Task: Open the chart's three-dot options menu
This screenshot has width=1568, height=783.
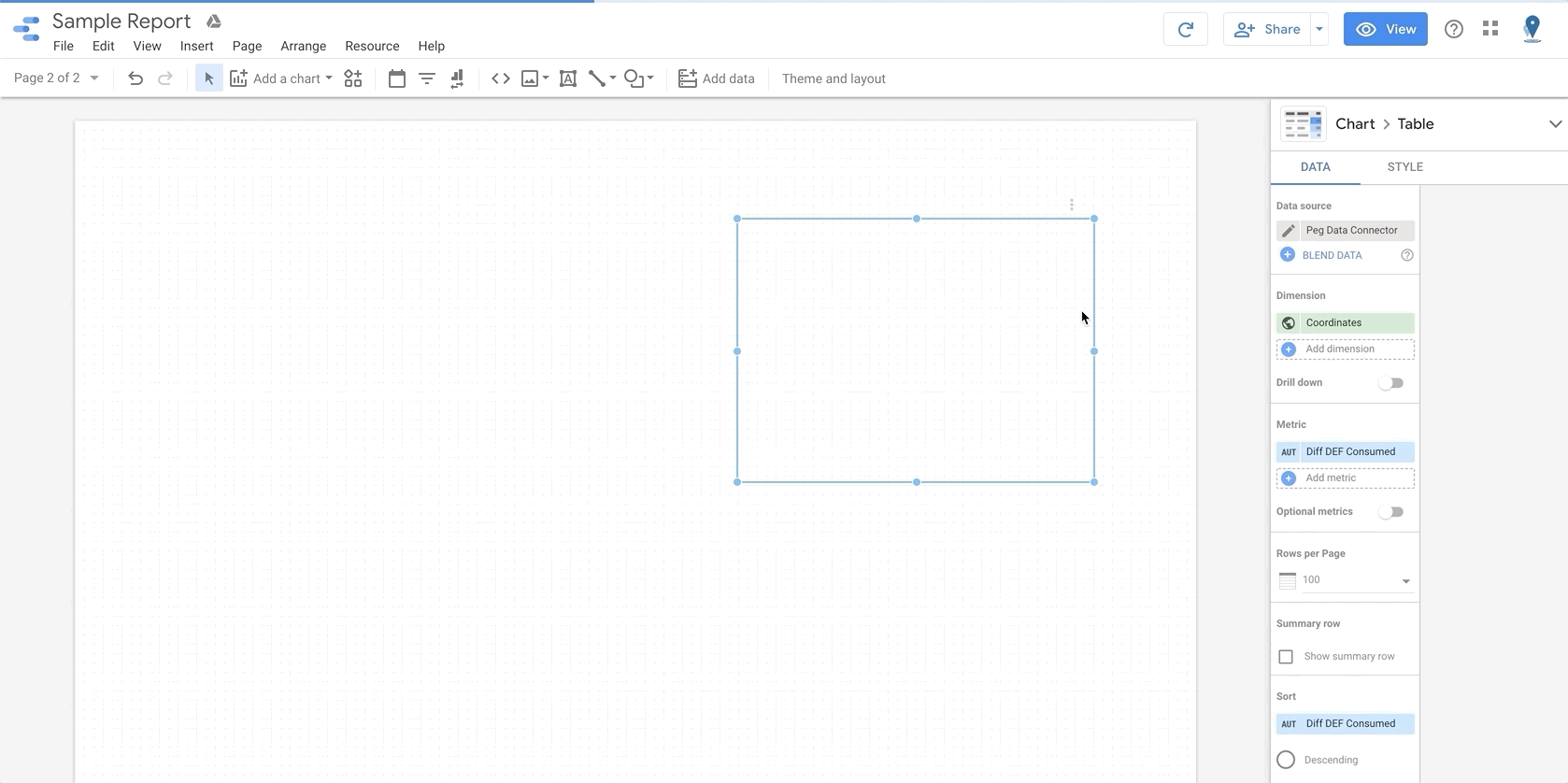Action: coord(1072,205)
